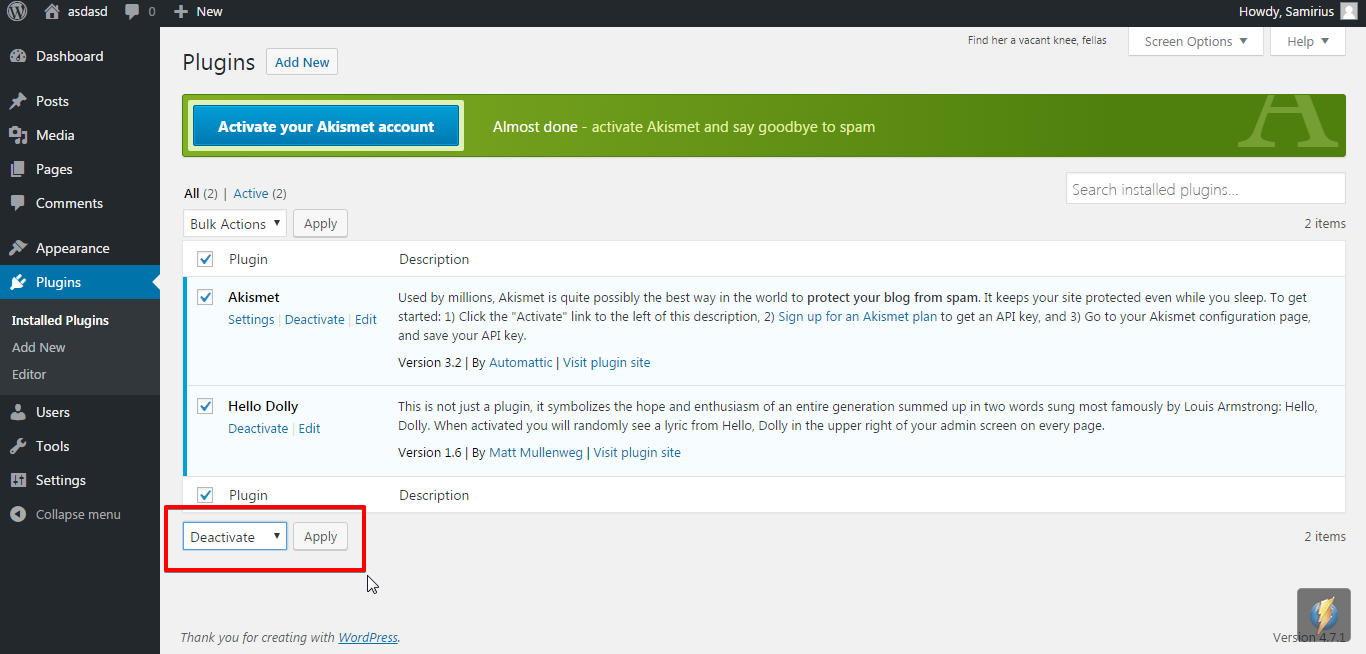Screen dimensions: 1366x654
Task: Click the top Apply button
Action: coord(320,224)
